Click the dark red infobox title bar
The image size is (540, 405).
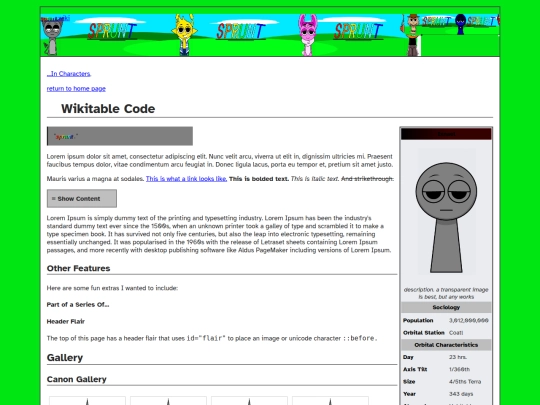click(446, 134)
